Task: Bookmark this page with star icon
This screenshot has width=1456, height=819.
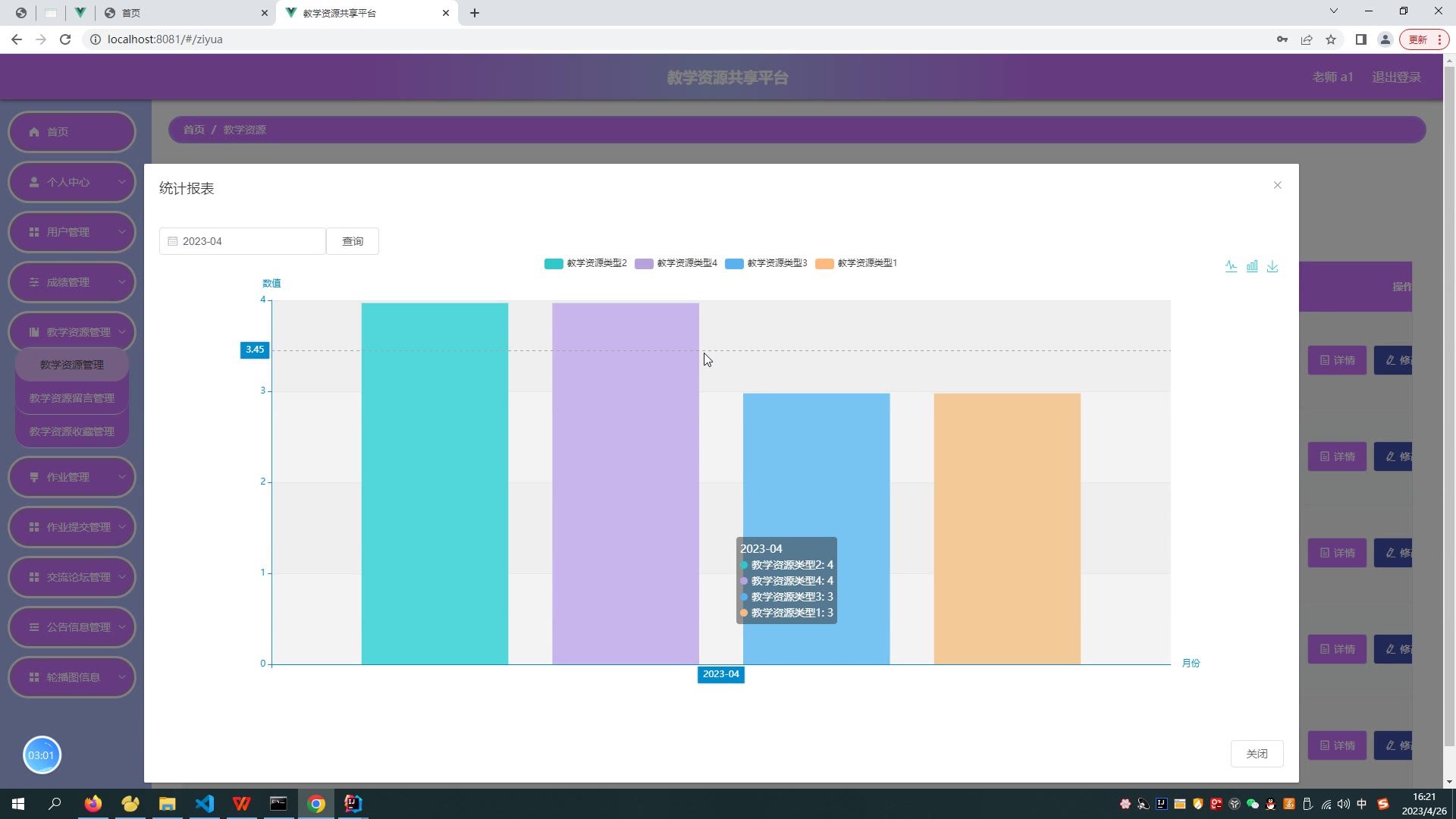Action: click(1331, 39)
